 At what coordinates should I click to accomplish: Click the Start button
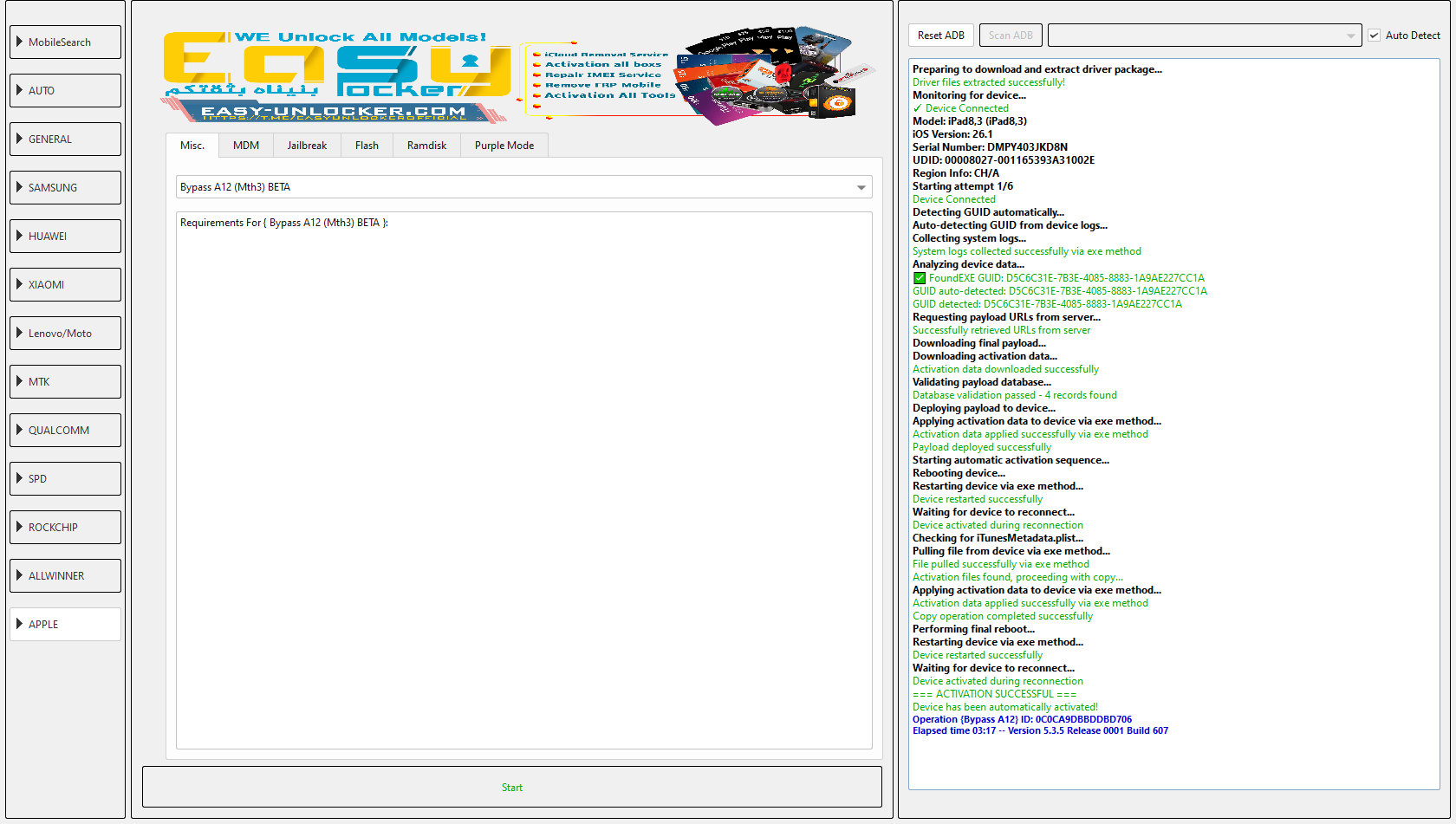(x=512, y=787)
